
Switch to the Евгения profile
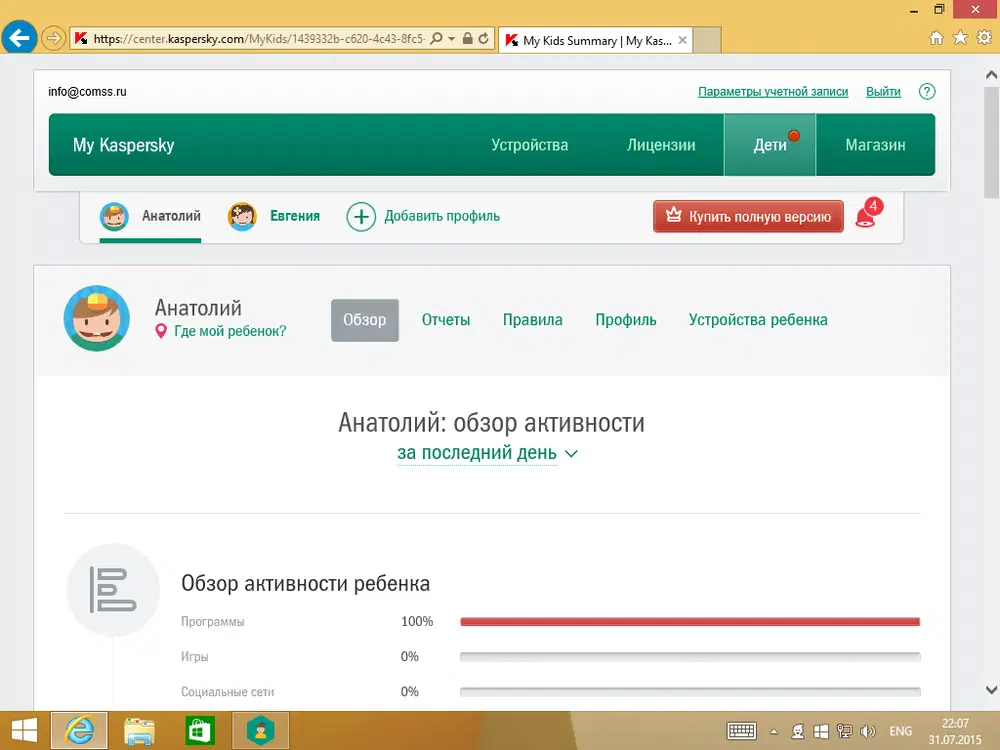coord(295,216)
